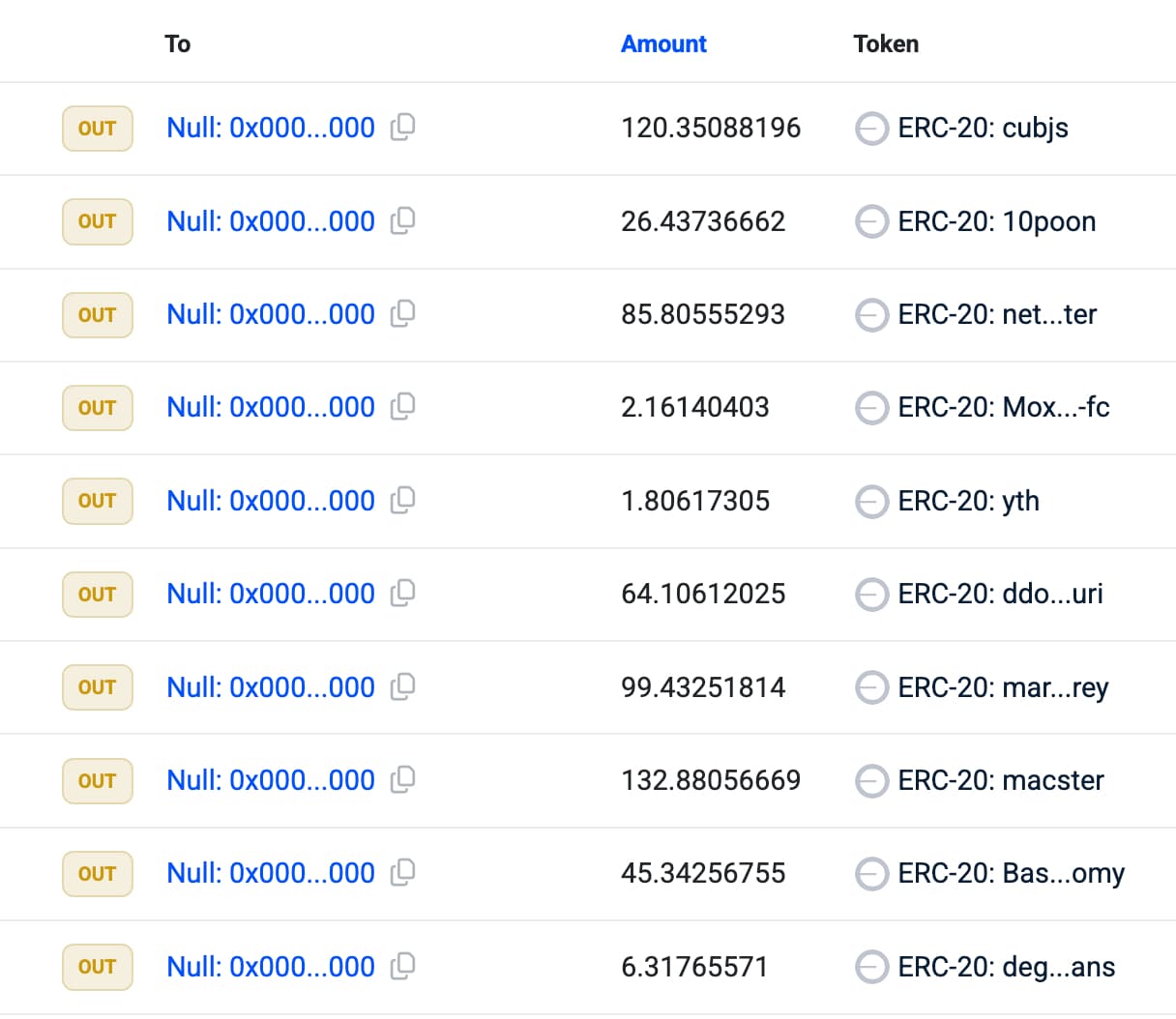Screen dimensions: 1176x1019
Task: Toggle the Amount column header
Action: 663,44
